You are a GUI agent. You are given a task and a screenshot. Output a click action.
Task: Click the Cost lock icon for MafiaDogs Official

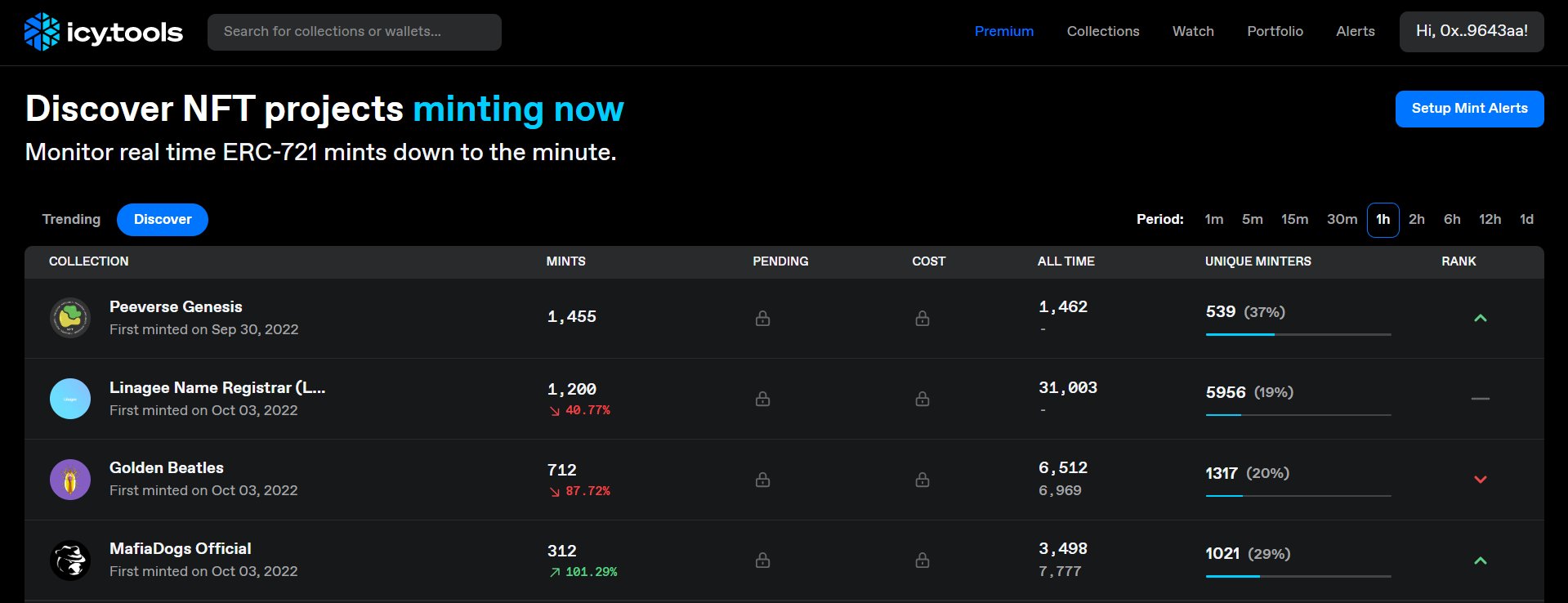922,561
